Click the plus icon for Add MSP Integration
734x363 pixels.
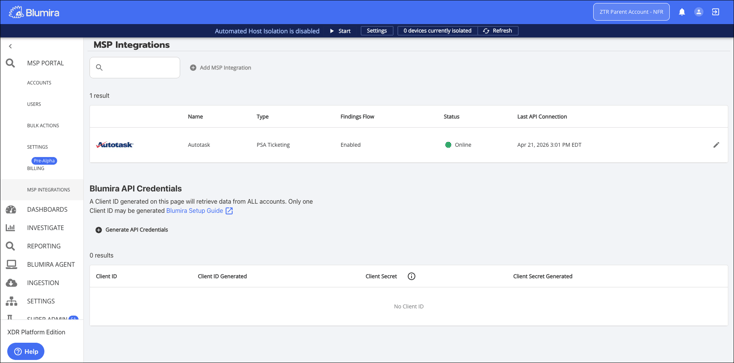[x=193, y=68]
